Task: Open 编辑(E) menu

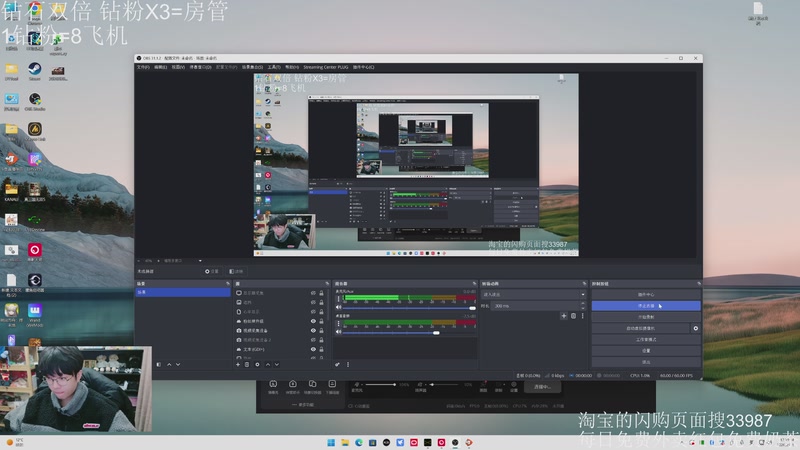Action: (x=160, y=67)
